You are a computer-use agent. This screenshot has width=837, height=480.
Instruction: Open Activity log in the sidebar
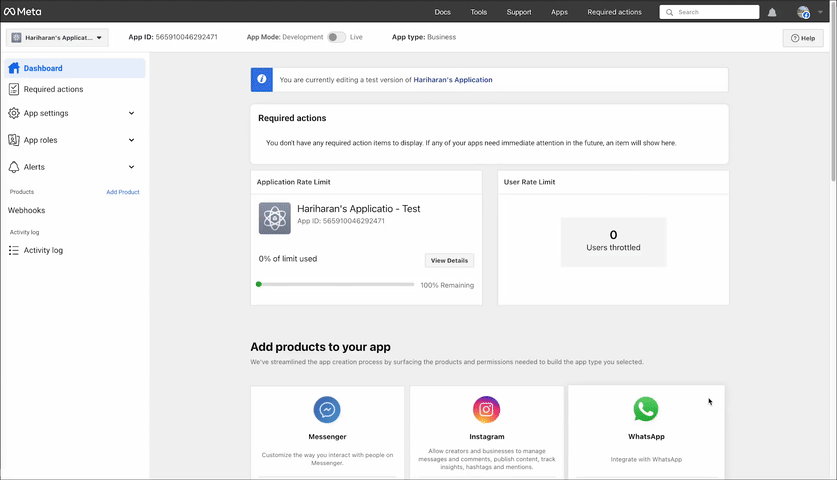point(43,250)
